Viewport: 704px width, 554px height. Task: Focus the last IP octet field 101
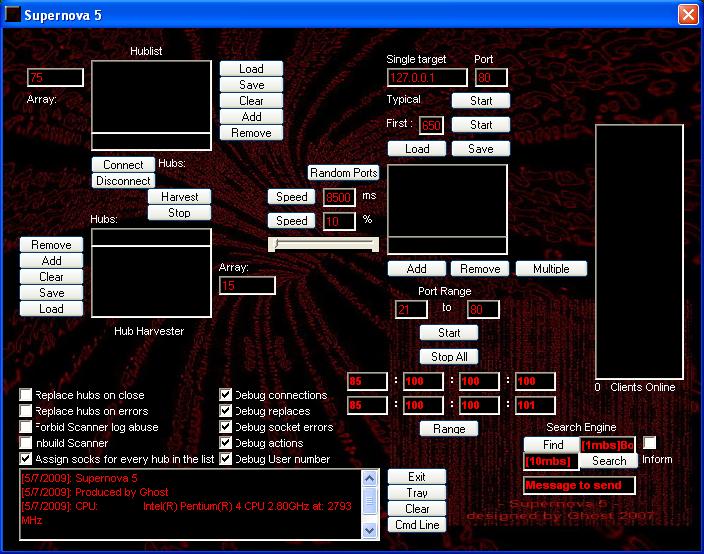click(x=535, y=405)
